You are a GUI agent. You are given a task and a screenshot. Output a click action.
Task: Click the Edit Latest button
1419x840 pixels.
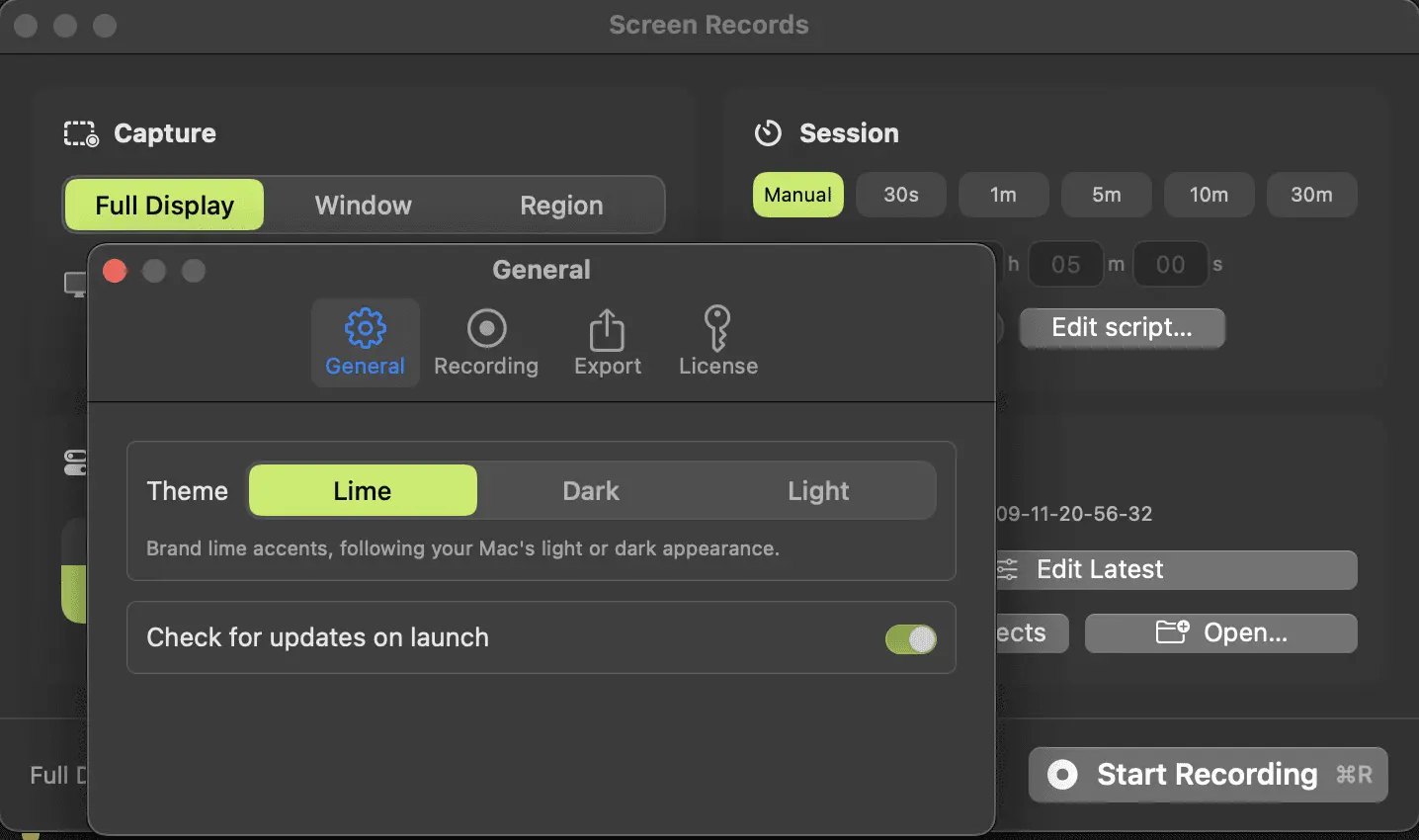point(1176,570)
